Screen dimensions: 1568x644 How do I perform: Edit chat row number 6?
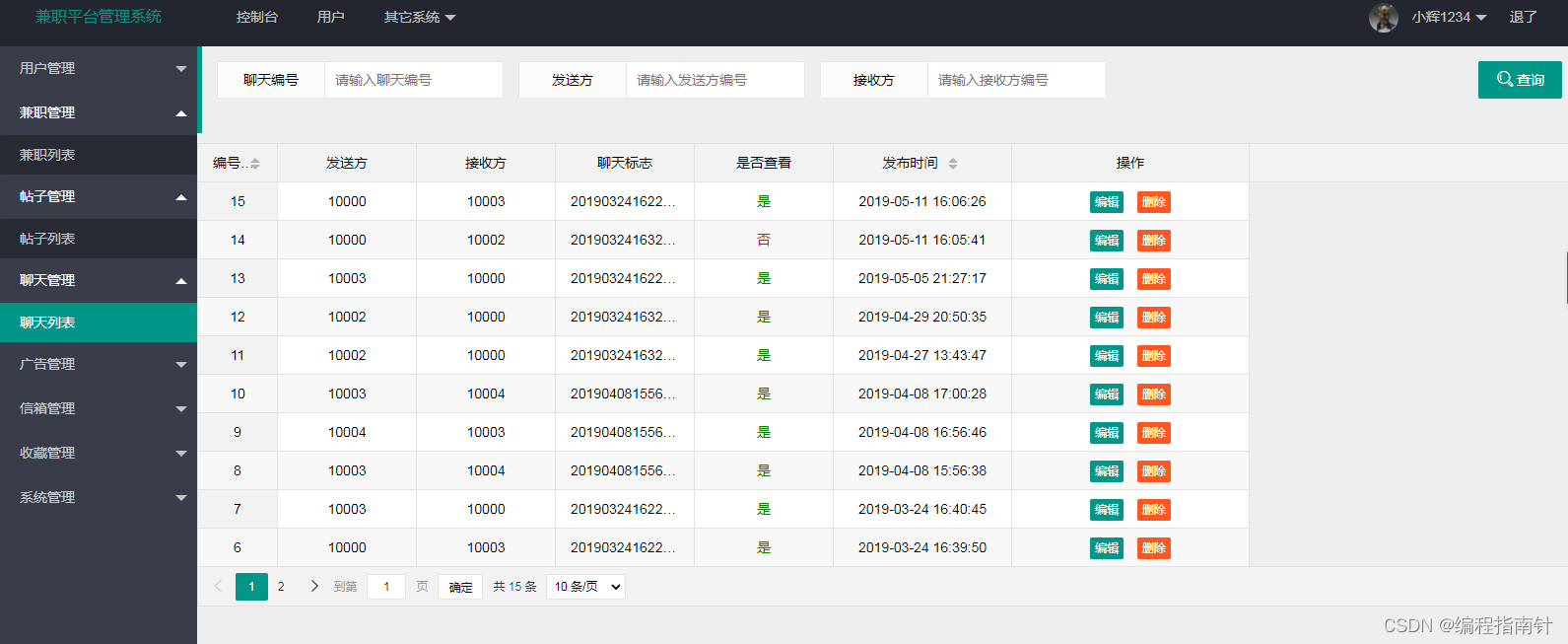pyautogui.click(x=1107, y=548)
